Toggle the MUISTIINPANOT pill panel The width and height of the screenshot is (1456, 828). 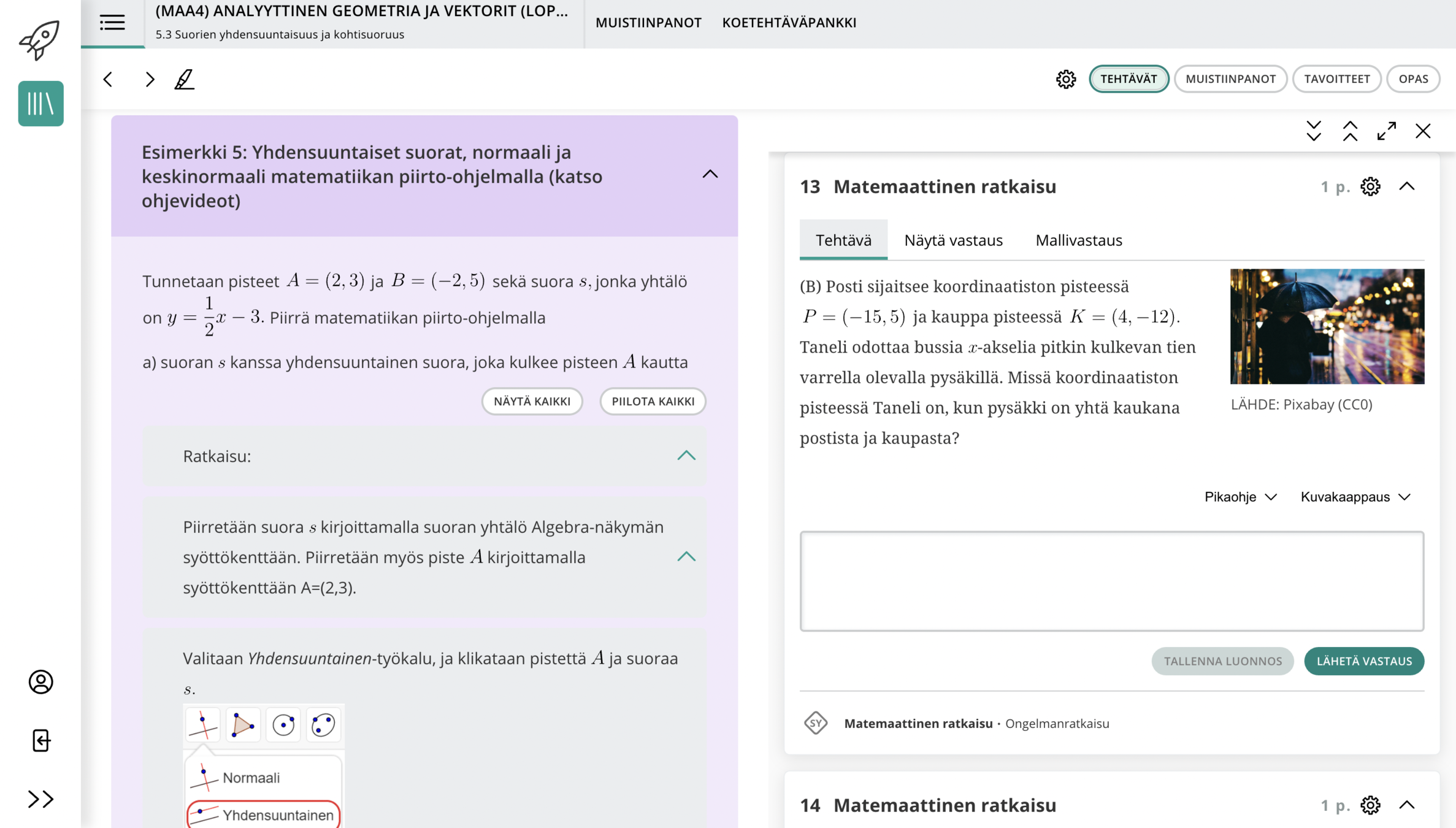[1230, 79]
